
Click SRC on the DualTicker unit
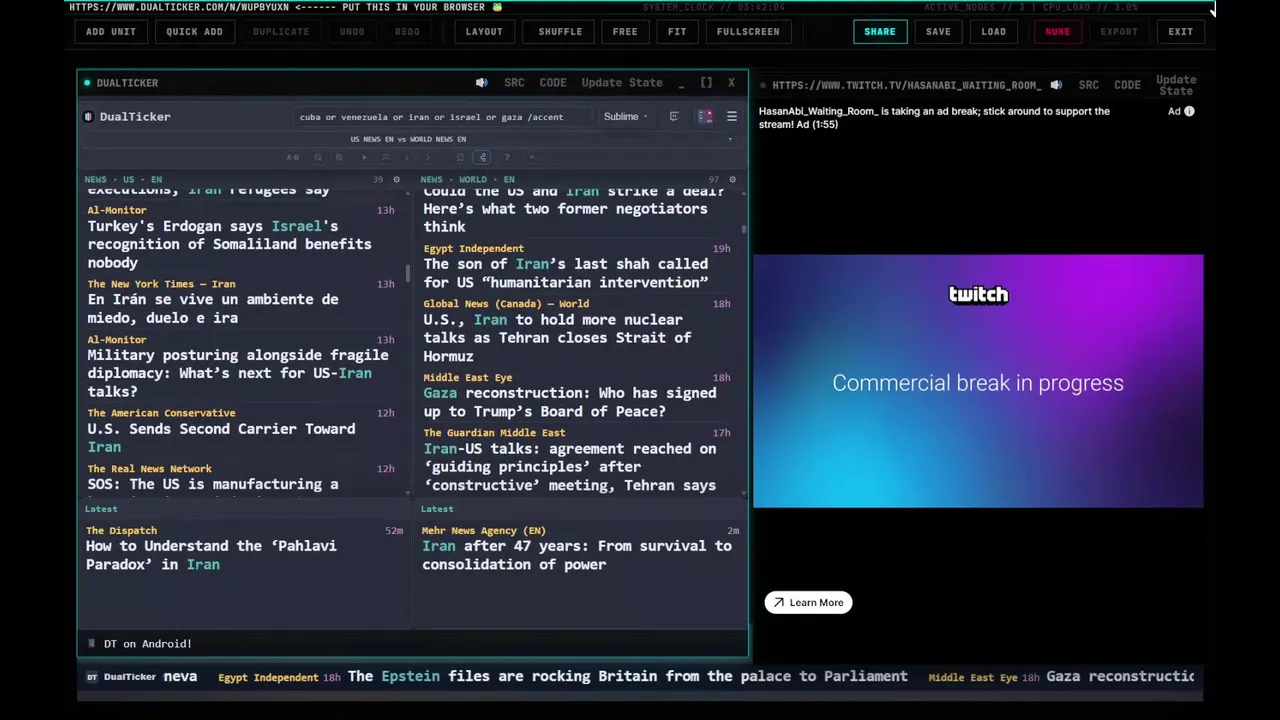(x=514, y=83)
